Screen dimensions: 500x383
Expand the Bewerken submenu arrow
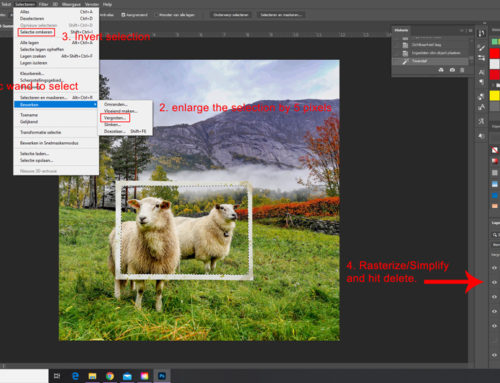[95, 105]
